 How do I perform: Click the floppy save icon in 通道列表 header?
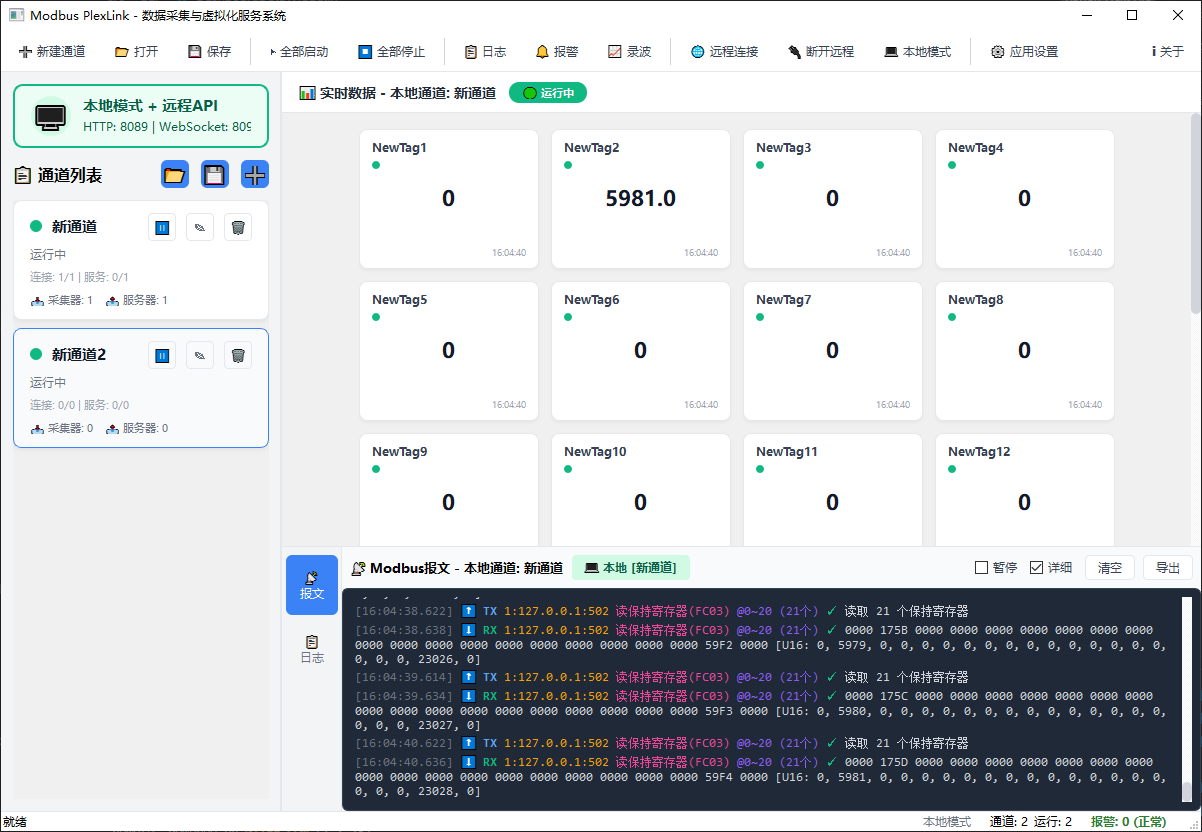(x=215, y=175)
